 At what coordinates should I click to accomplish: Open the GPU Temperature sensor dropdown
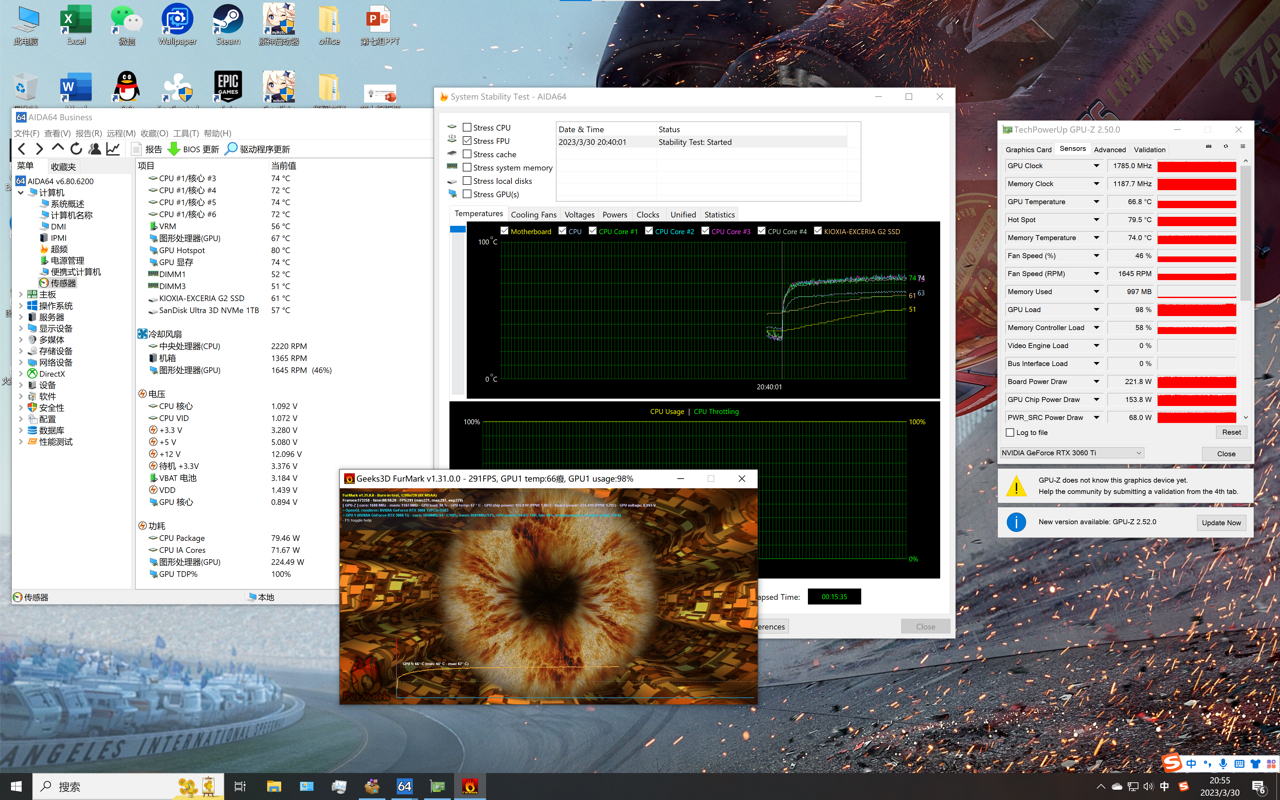pyautogui.click(x=1096, y=202)
